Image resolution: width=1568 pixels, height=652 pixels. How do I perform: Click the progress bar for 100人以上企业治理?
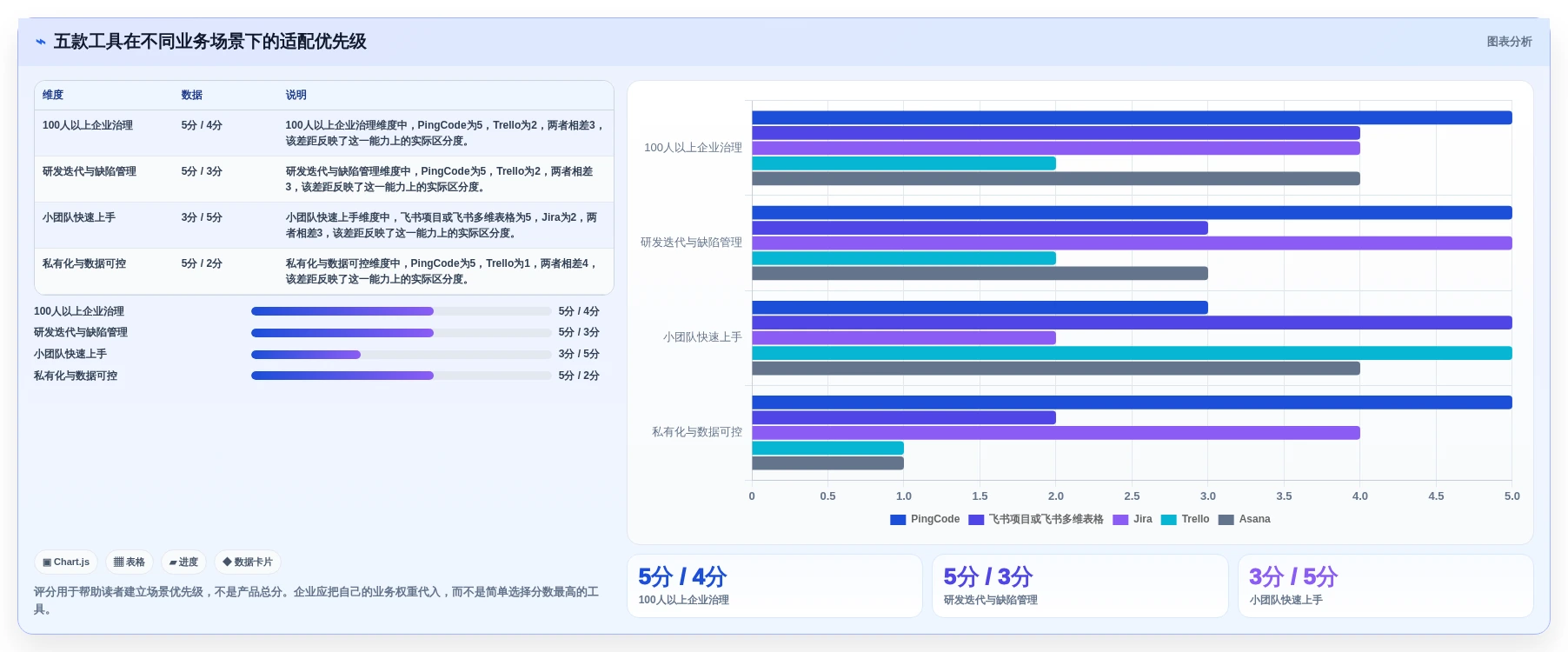401,311
